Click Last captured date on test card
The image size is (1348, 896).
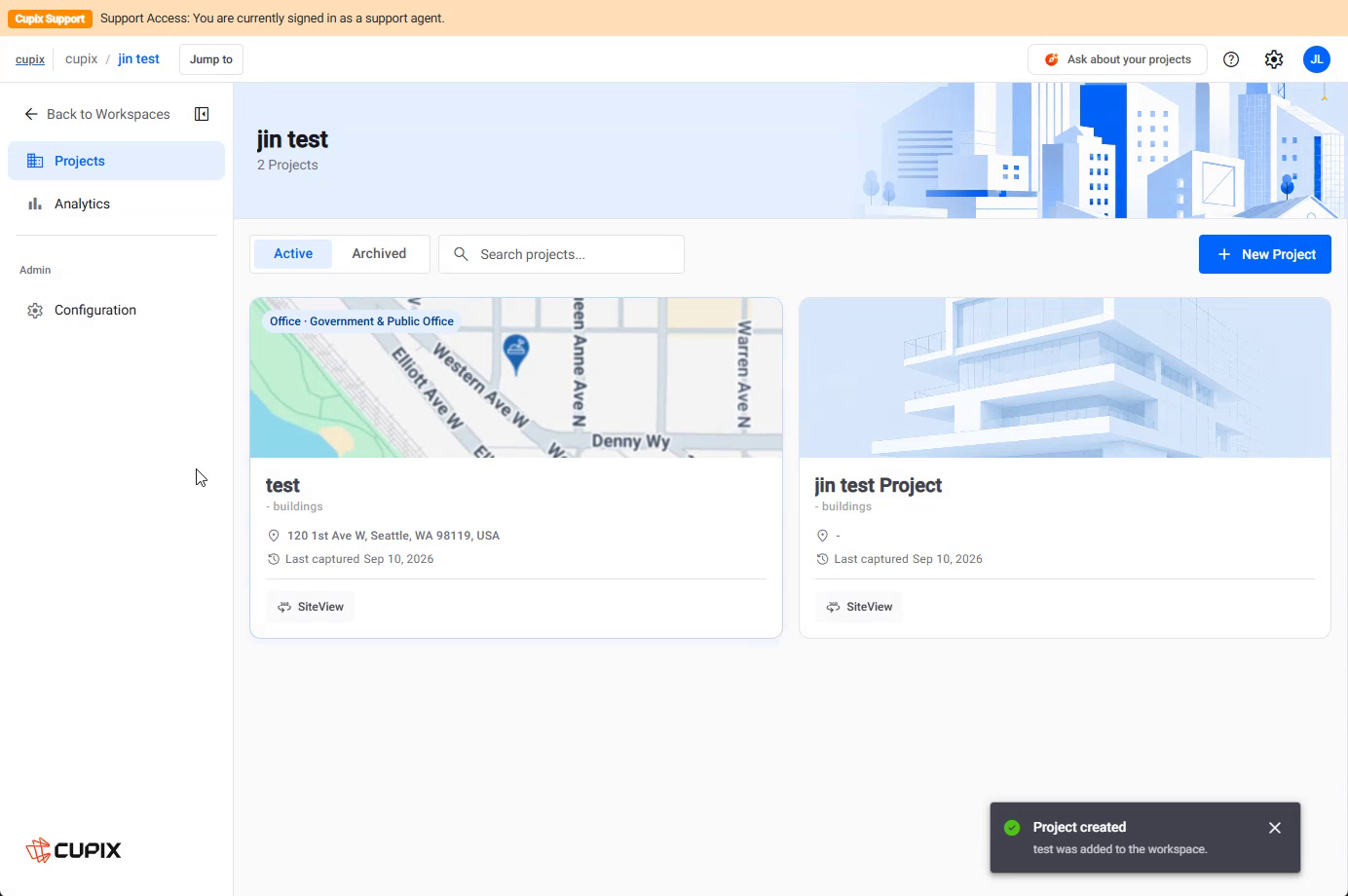coord(359,559)
